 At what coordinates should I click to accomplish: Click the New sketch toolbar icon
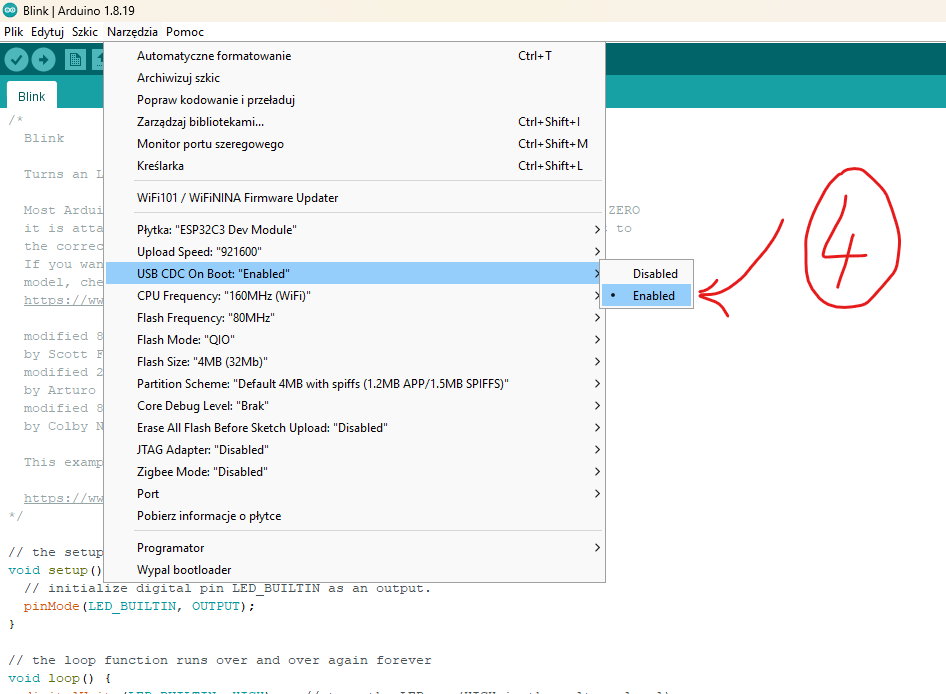click(x=75, y=59)
